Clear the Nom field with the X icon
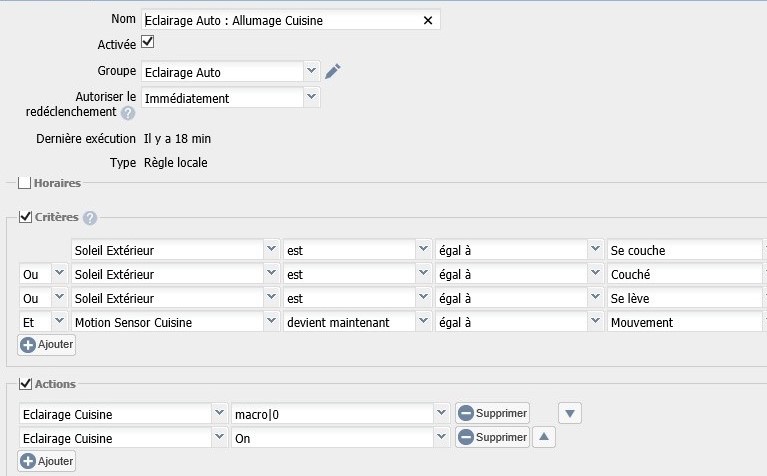The height and width of the screenshot is (476, 767). pyautogui.click(x=428, y=20)
